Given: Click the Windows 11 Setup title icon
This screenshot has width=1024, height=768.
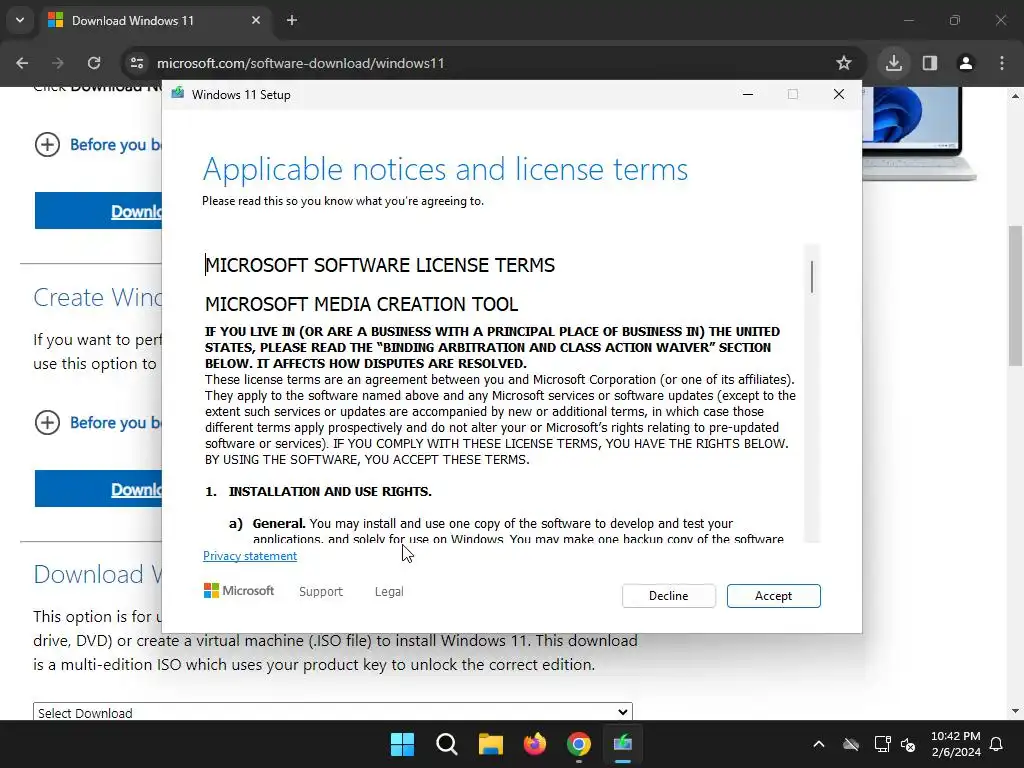Looking at the screenshot, I should click(x=178, y=94).
